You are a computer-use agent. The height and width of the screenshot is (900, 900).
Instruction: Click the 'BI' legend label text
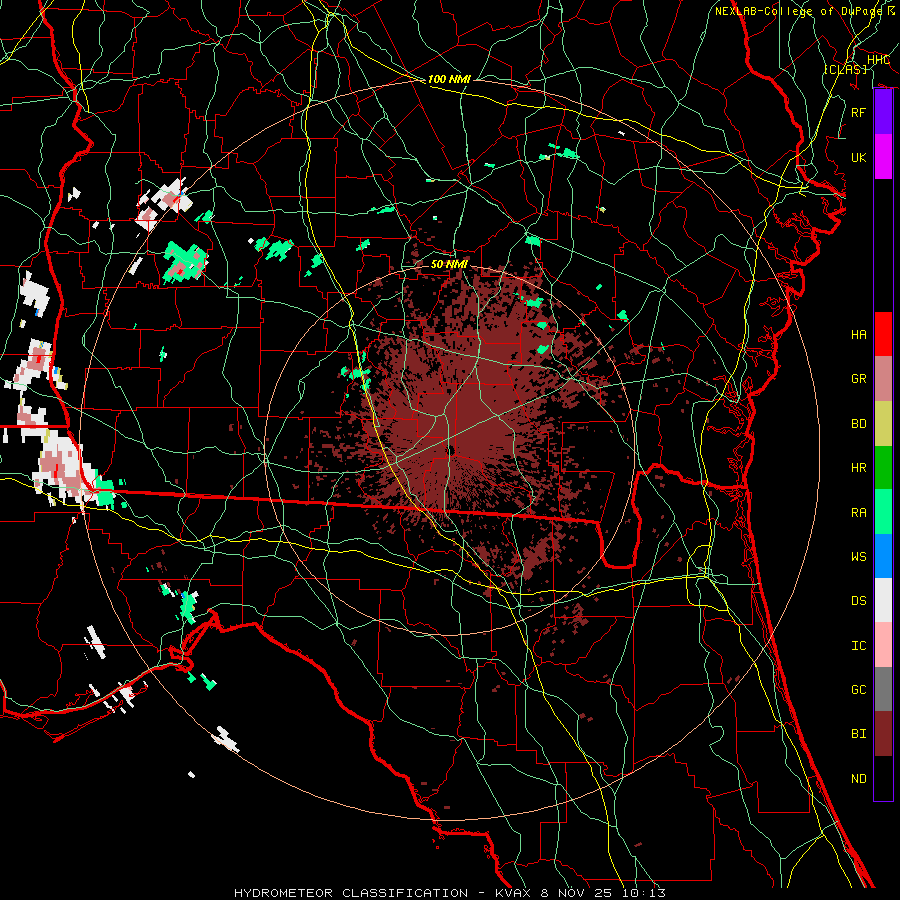click(x=859, y=734)
